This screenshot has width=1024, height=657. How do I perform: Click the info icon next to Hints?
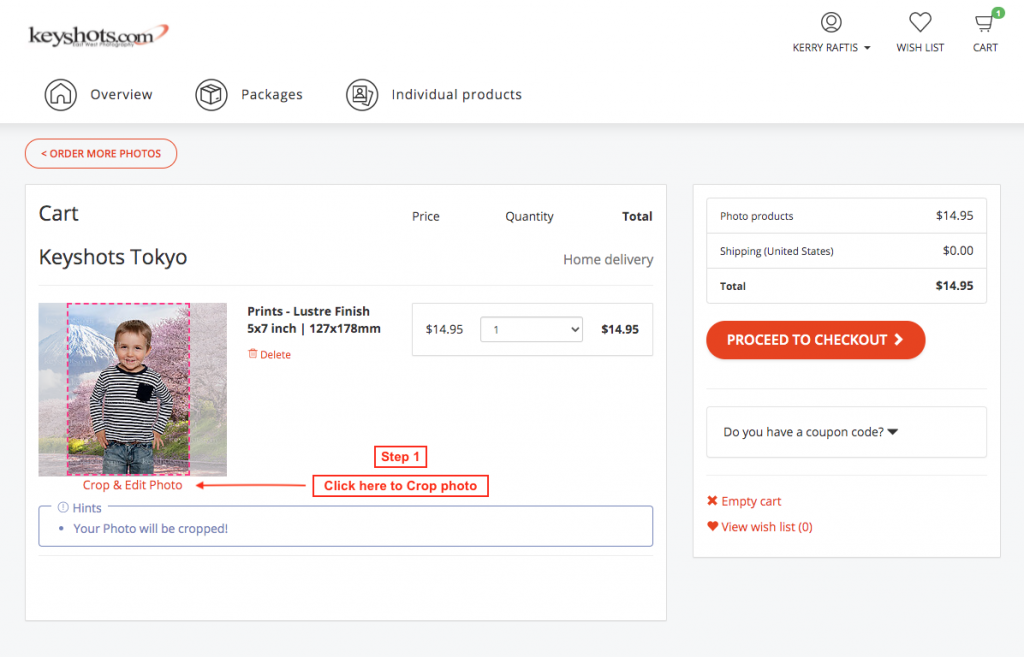(63, 508)
